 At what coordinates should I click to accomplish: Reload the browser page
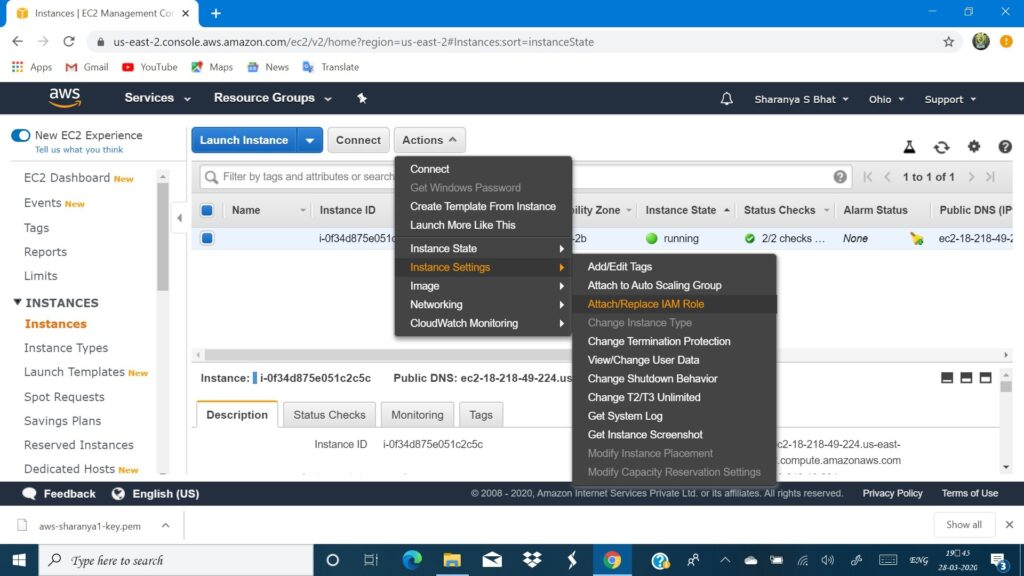pyautogui.click(x=69, y=42)
